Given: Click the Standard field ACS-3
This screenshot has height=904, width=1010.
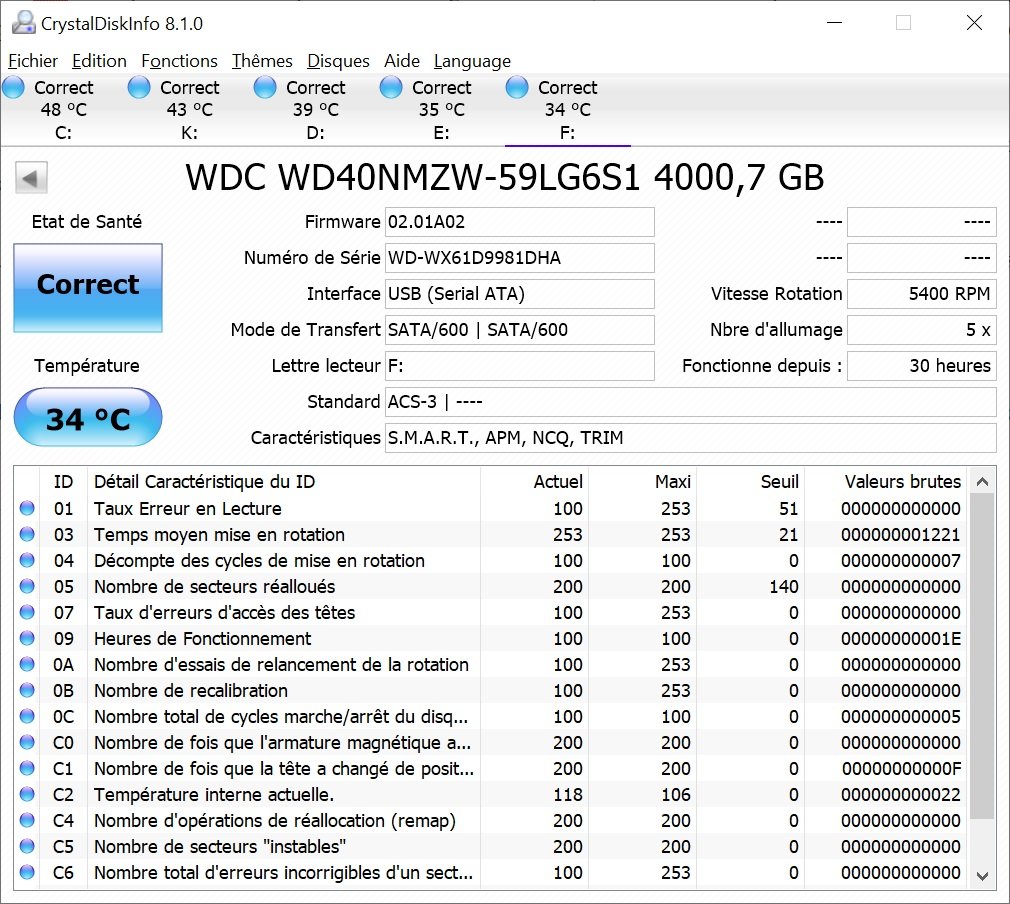Looking at the screenshot, I should [x=691, y=403].
